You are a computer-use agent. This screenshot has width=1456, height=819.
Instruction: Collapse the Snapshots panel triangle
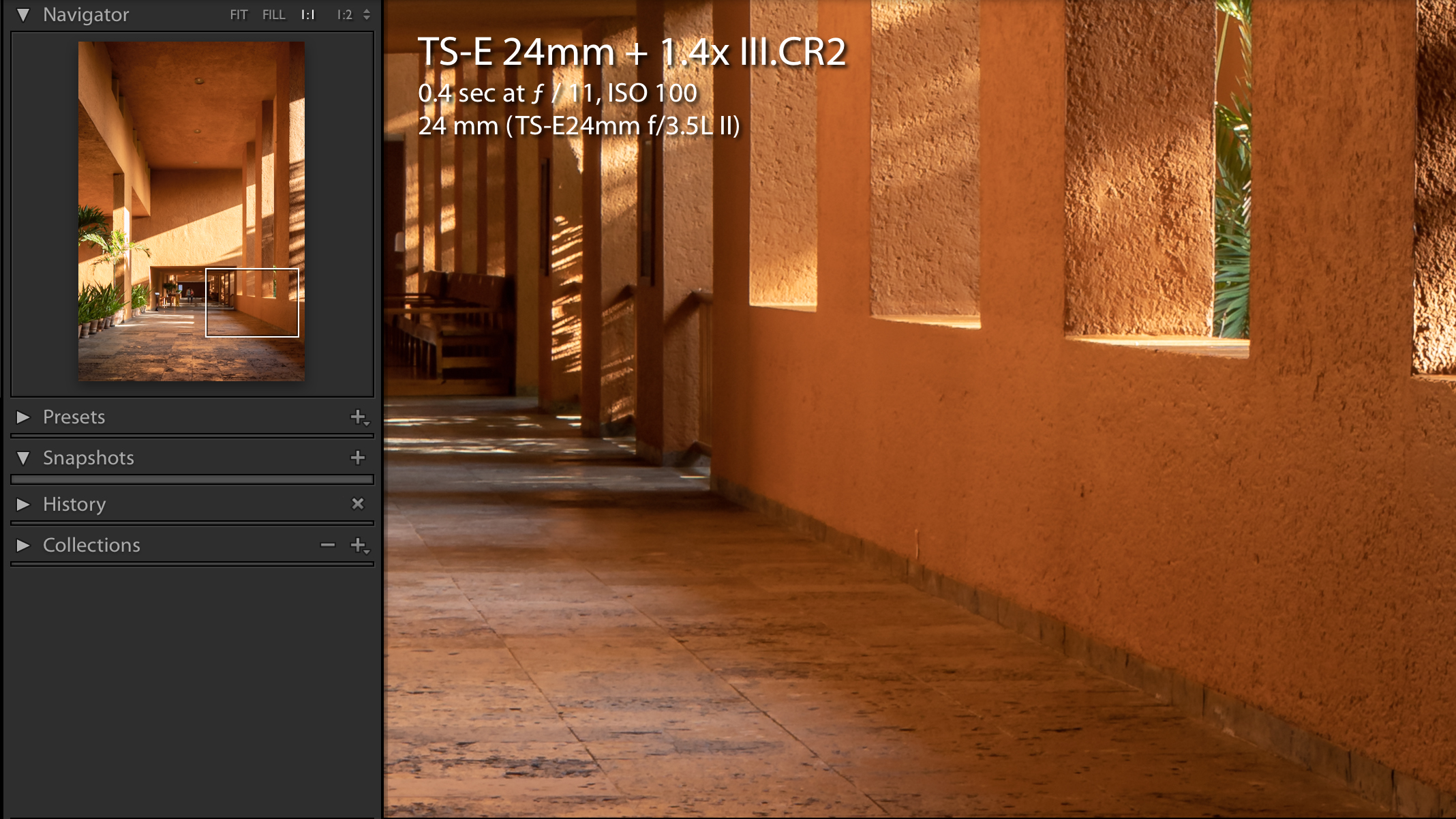23,458
